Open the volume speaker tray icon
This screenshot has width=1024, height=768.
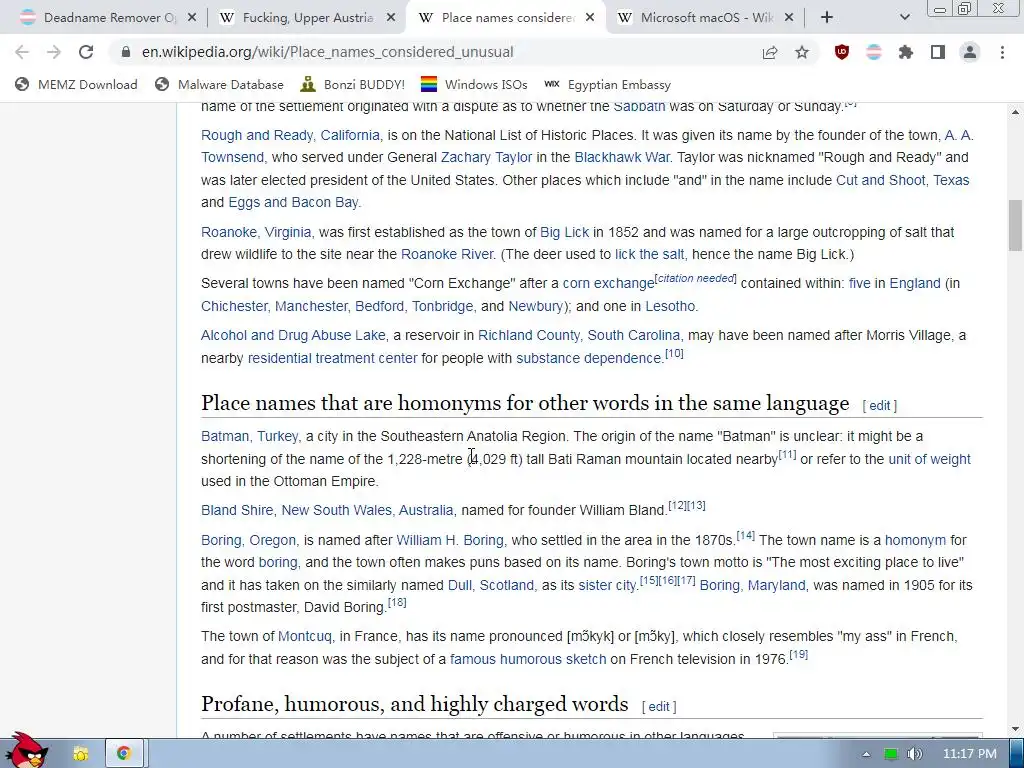click(914, 754)
